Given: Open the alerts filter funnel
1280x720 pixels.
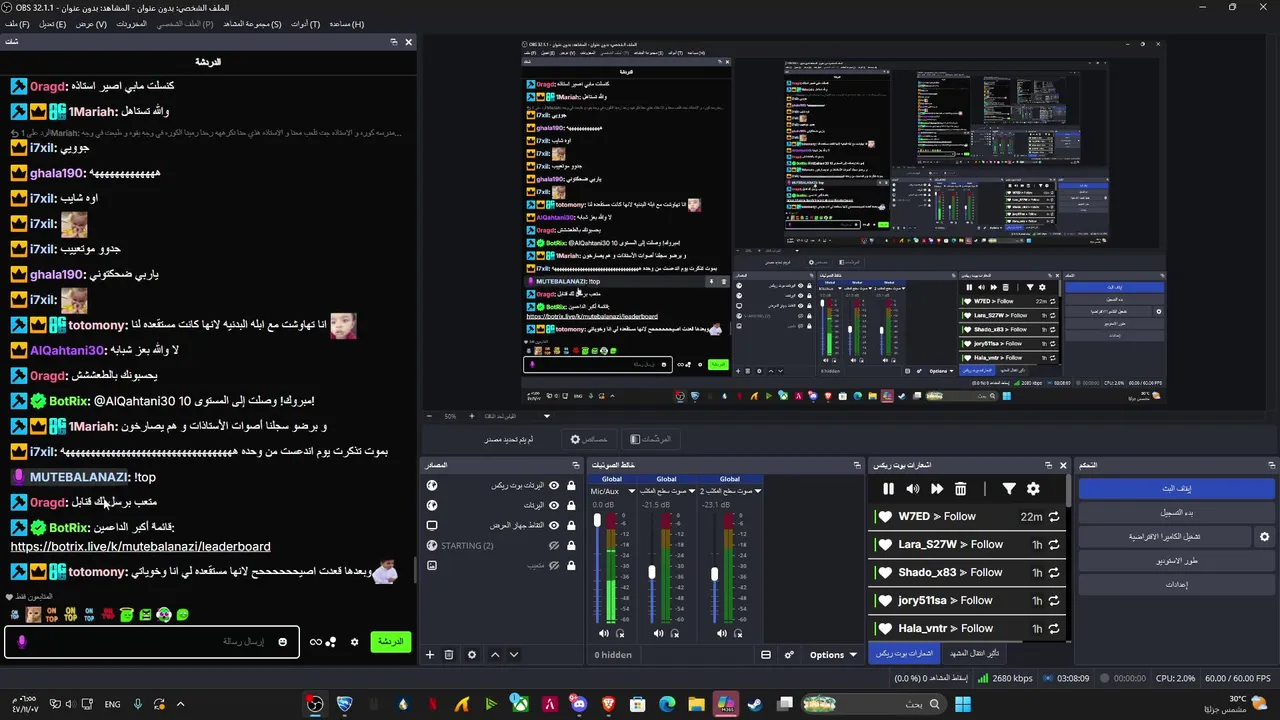Looking at the screenshot, I should tap(1009, 489).
